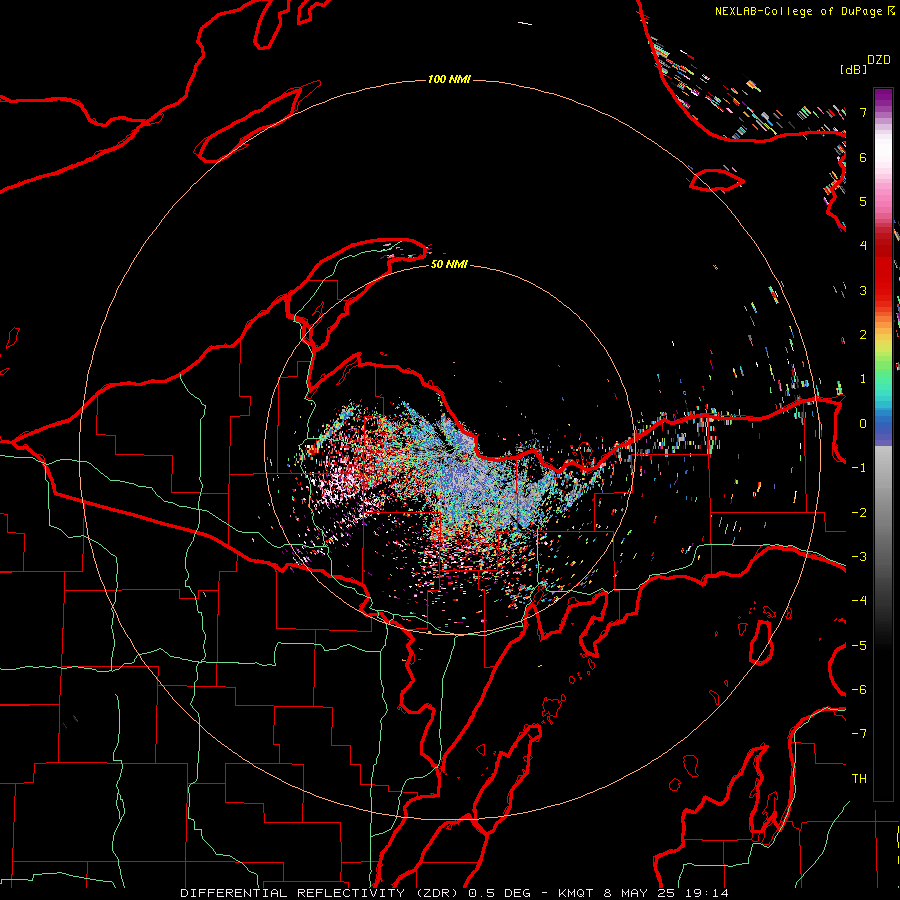
Task: Select the 7 value on color scale
Action: click(863, 112)
